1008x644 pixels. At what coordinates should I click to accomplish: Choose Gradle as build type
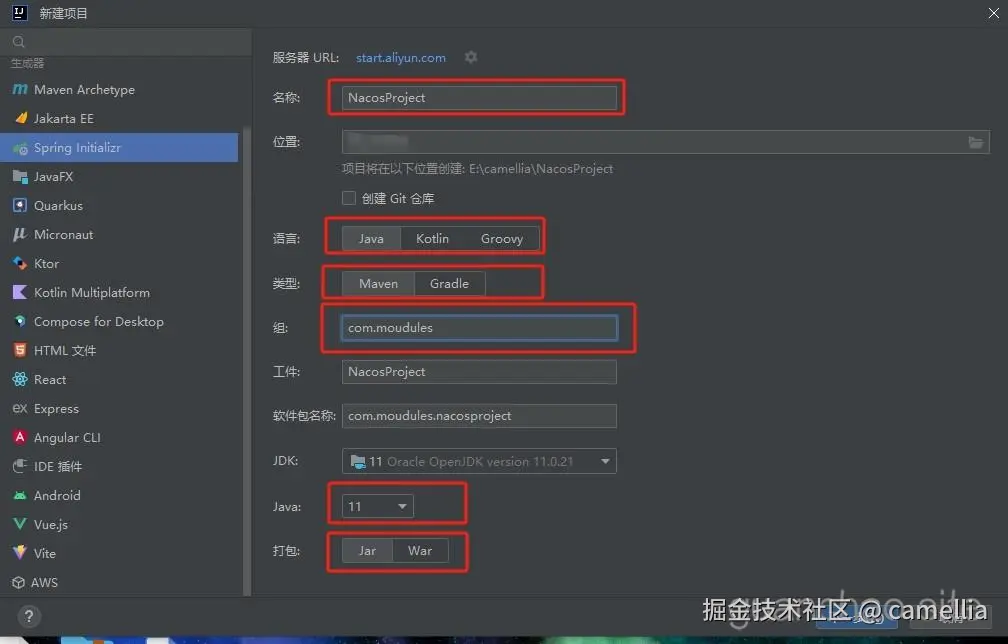(x=449, y=283)
